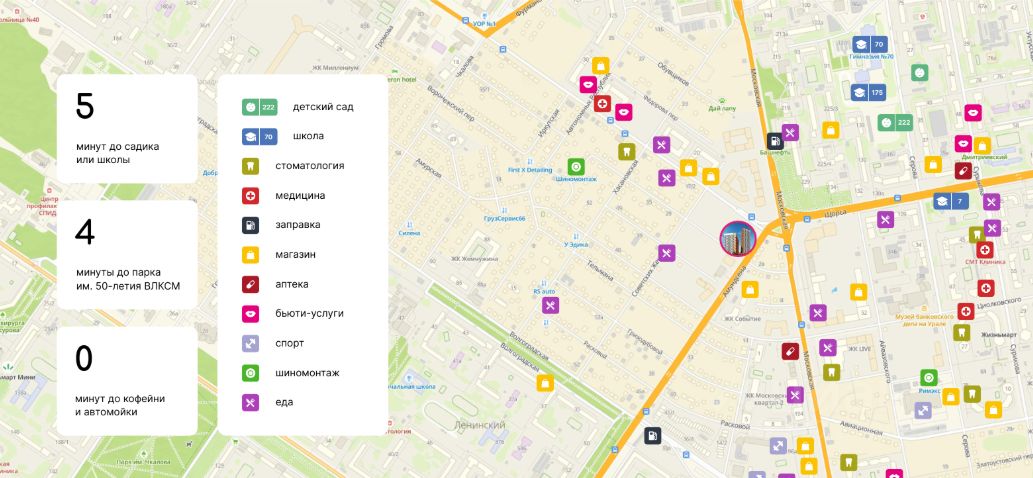Select the бьюти-услуги lips icon in legend
1033x478 pixels.
point(250,314)
